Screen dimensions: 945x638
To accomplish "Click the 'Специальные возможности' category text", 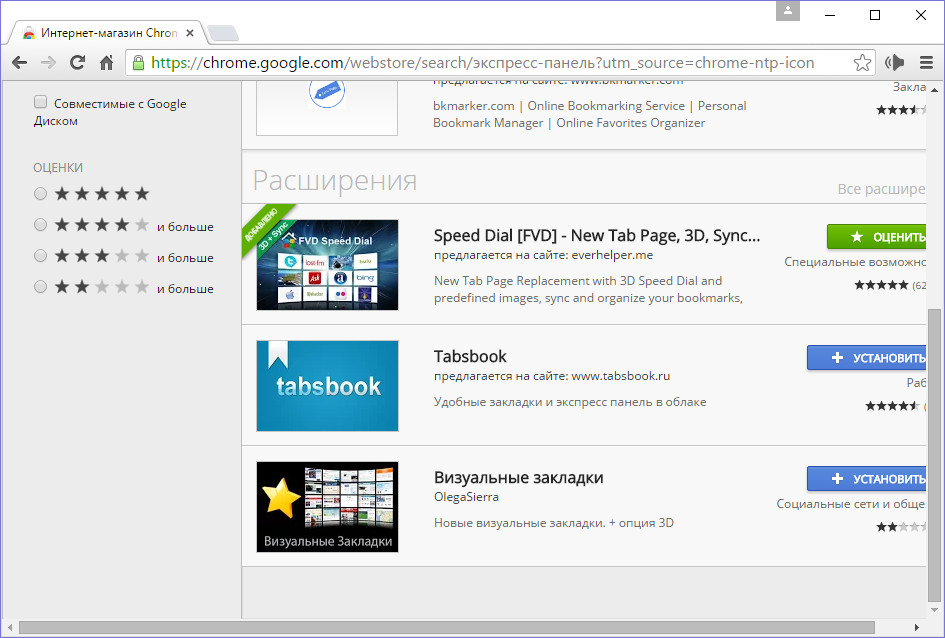I will pos(855,262).
